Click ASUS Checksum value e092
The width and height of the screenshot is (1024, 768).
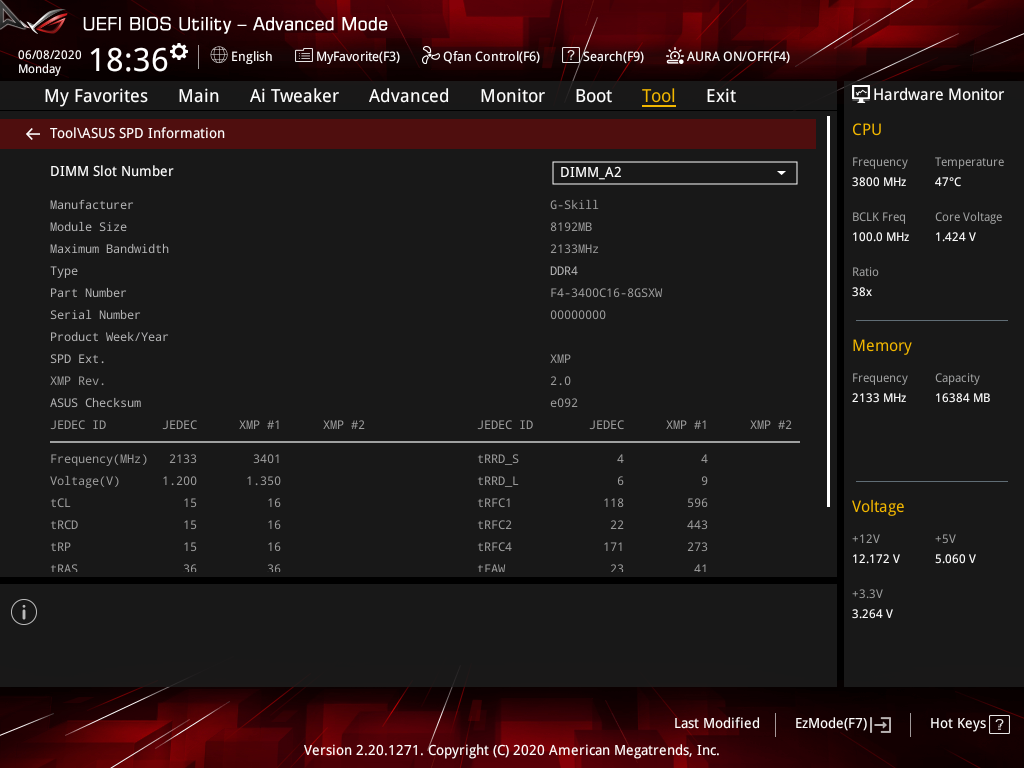[564, 403]
